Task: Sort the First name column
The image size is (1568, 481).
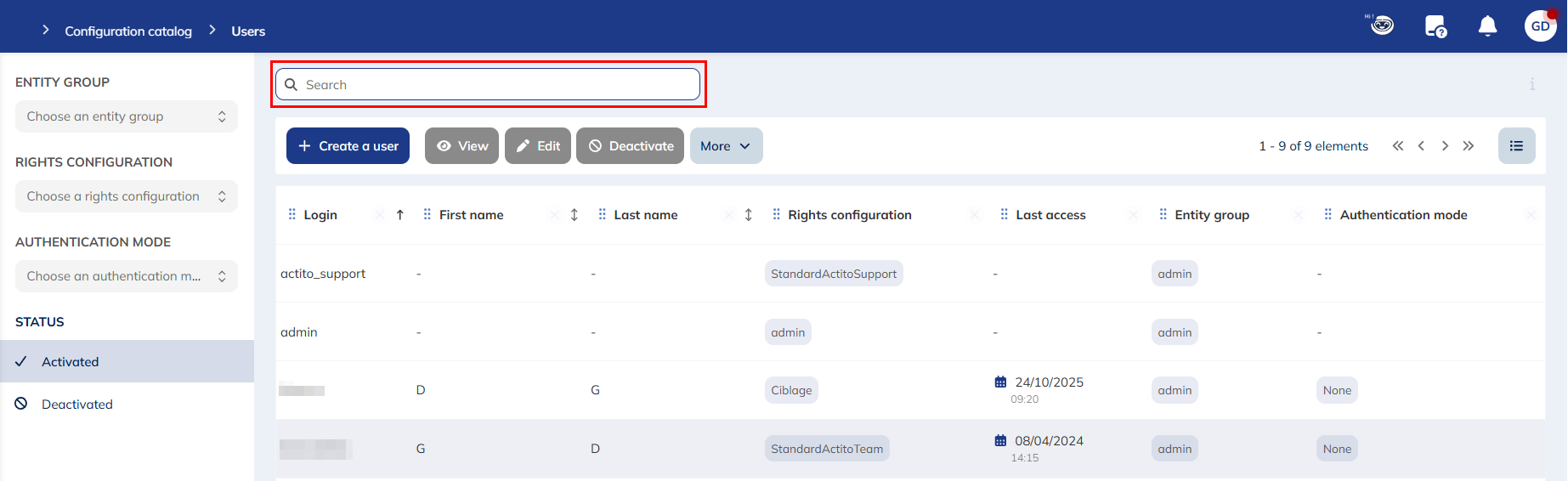Action: point(575,215)
